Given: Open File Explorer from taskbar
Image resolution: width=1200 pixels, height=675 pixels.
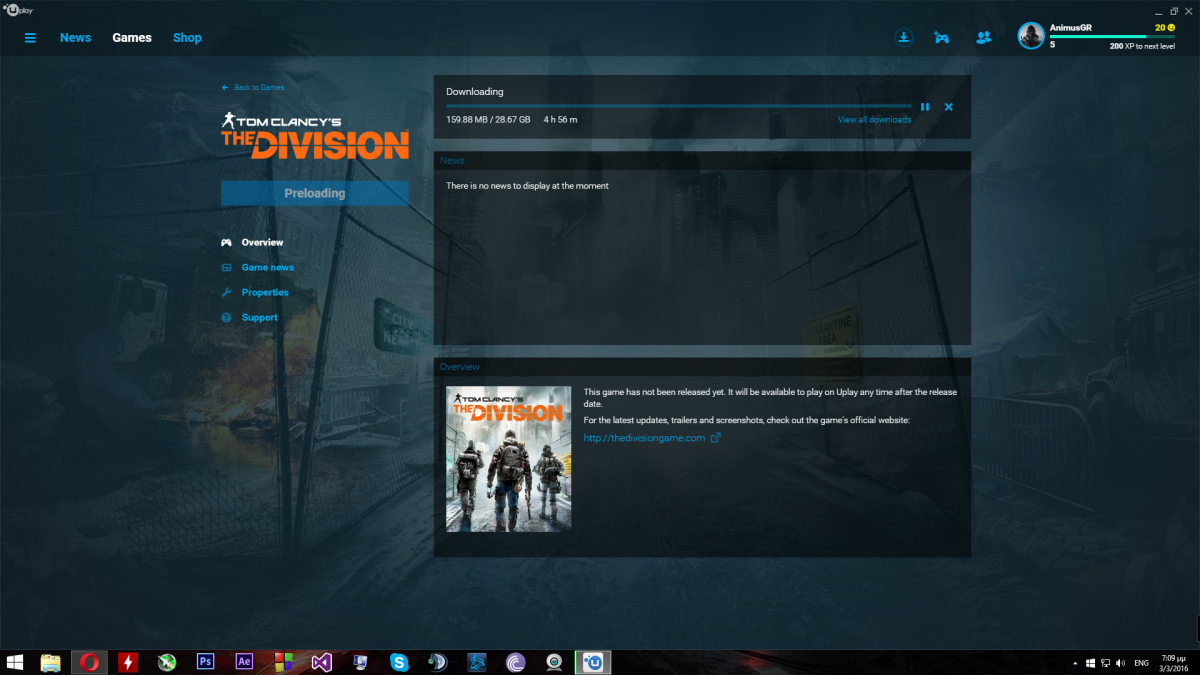Looking at the screenshot, I should point(51,662).
